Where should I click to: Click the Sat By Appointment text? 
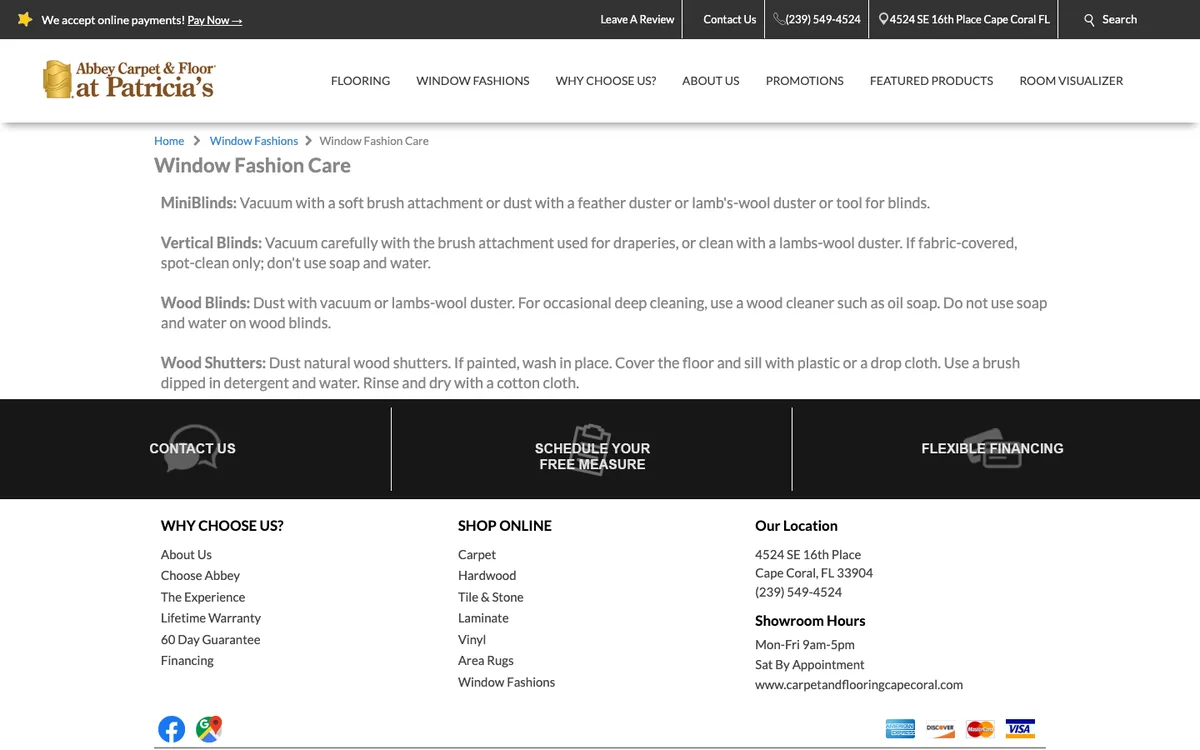coord(810,665)
